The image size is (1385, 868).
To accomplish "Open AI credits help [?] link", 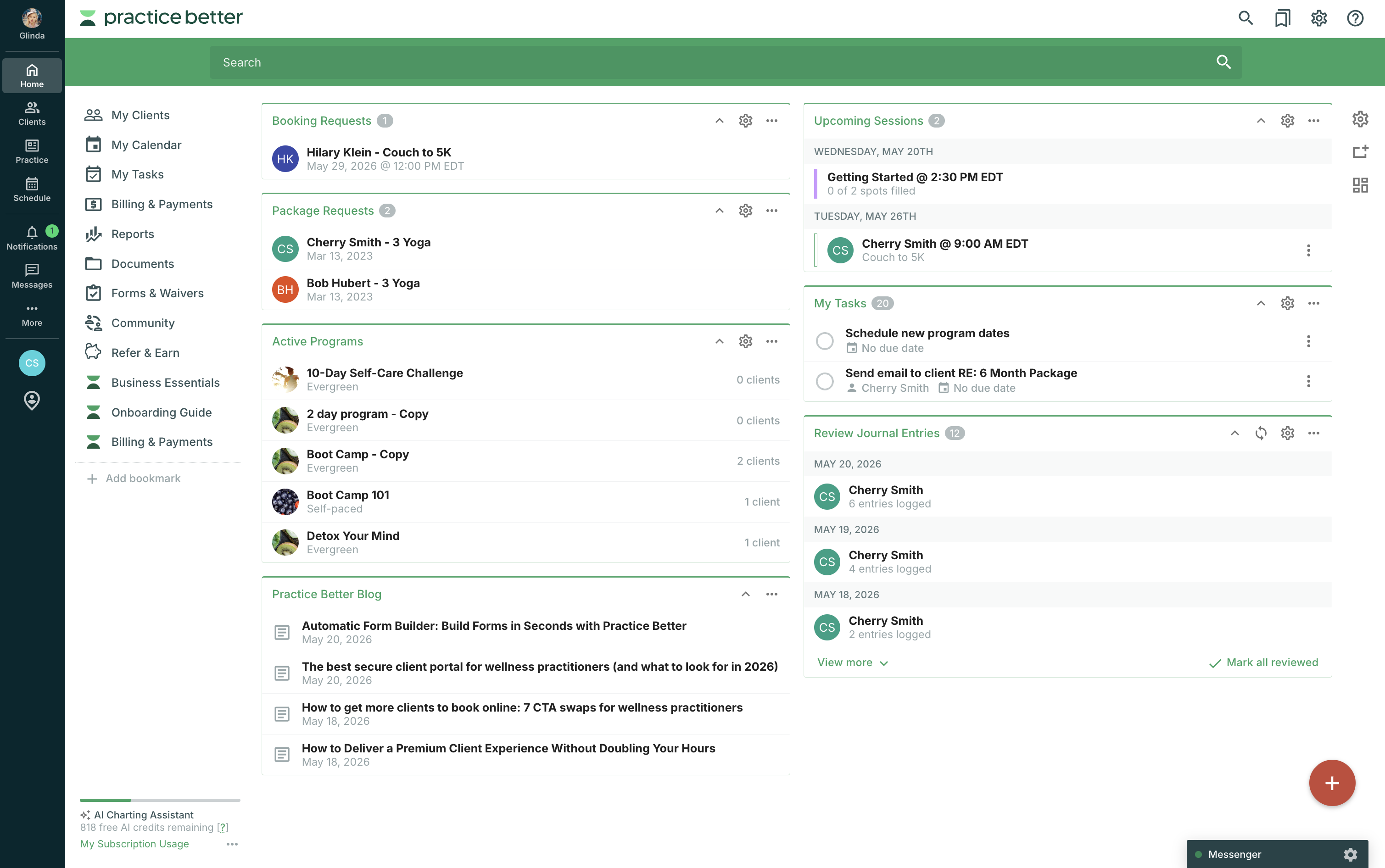I will click(x=223, y=827).
